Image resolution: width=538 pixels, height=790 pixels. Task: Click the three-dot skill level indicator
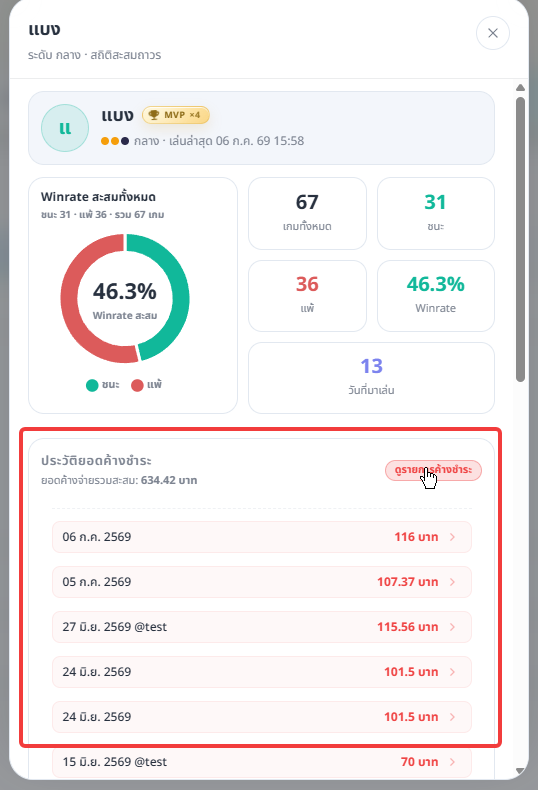point(115,141)
